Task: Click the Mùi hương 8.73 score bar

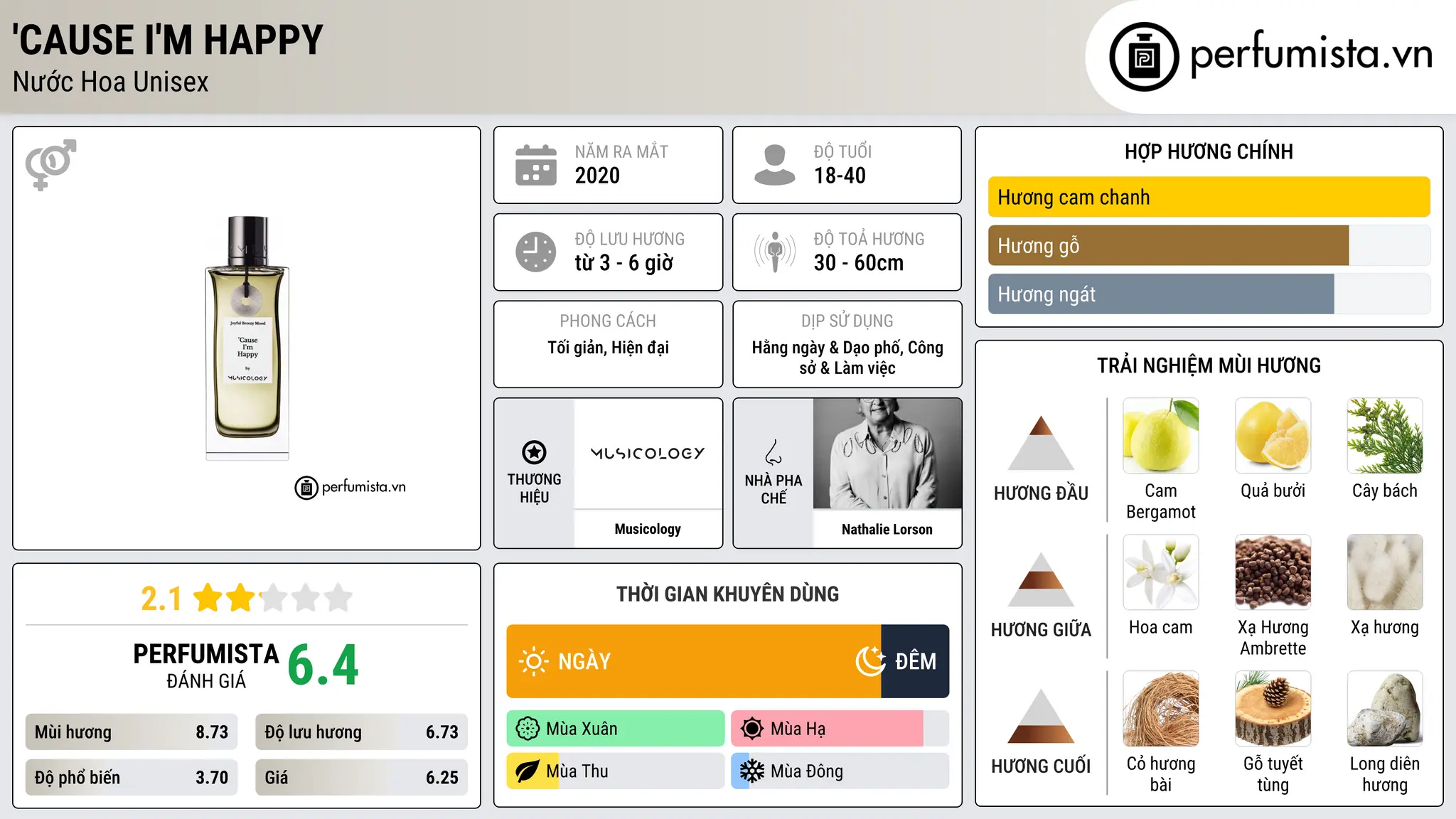Action: pyautogui.click(x=132, y=732)
